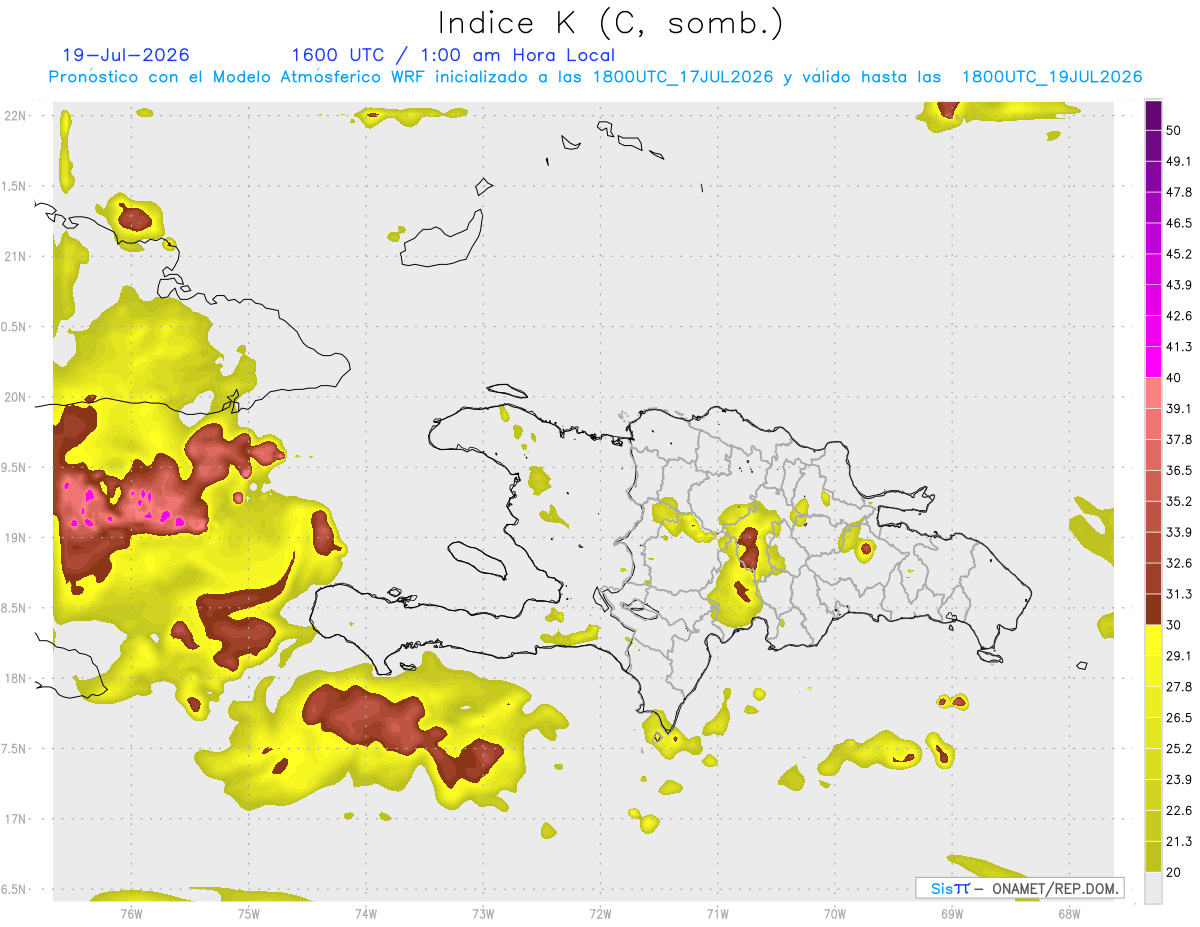Image resolution: width=1200 pixels, height=927 pixels.
Task: Click legend value '37.8'
Action: point(1179,440)
